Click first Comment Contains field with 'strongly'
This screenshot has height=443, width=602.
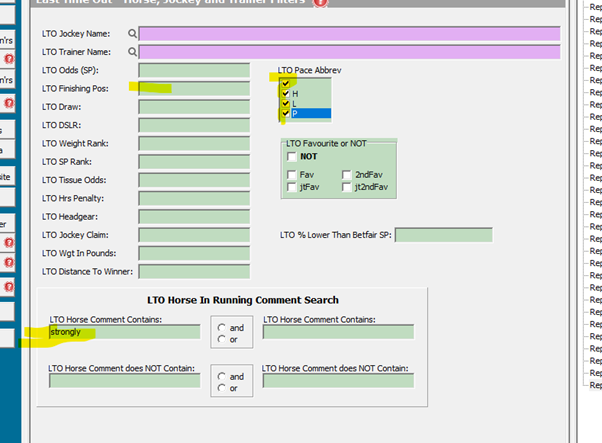tap(125, 332)
